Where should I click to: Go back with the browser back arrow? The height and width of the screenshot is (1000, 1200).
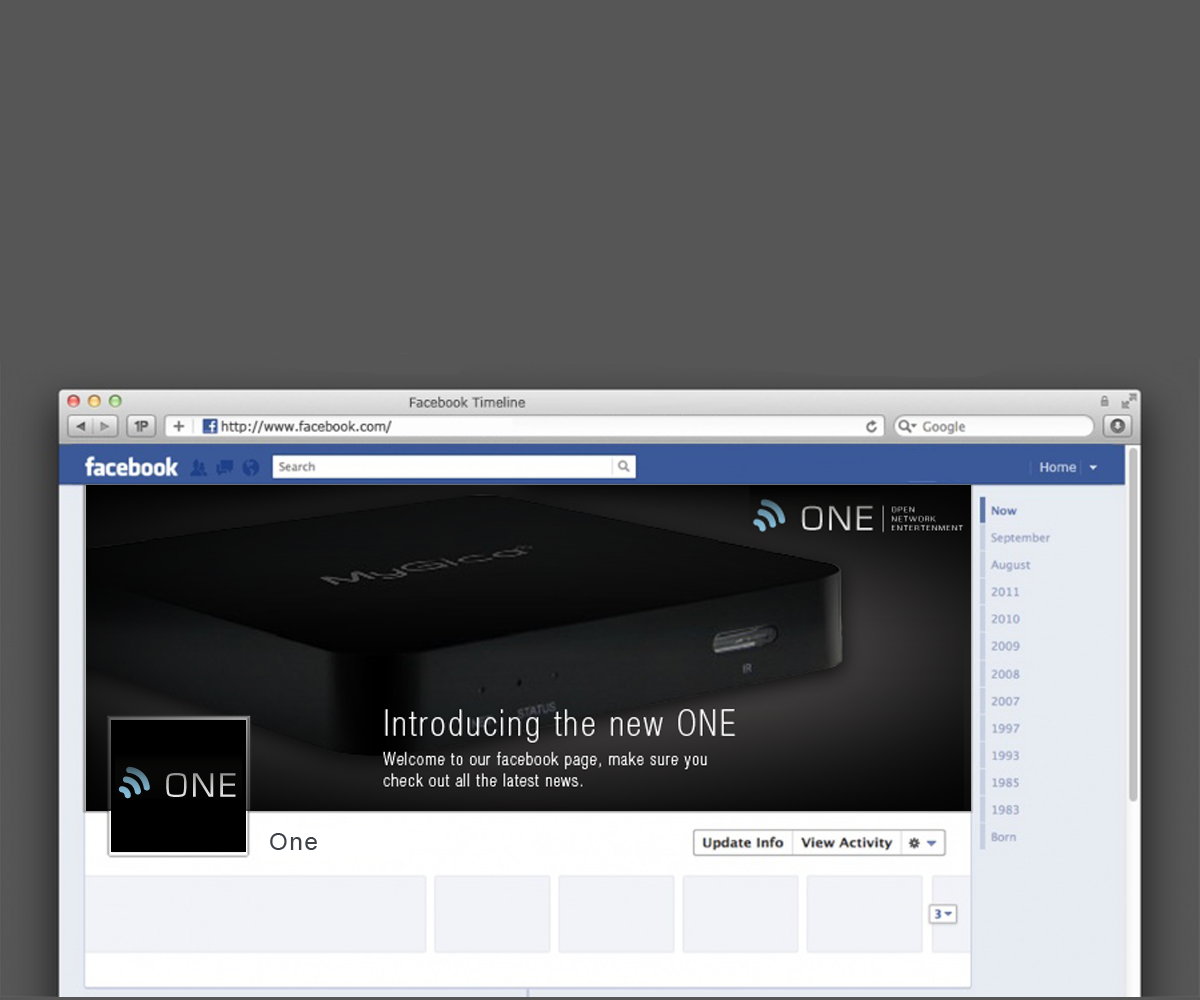click(x=80, y=426)
